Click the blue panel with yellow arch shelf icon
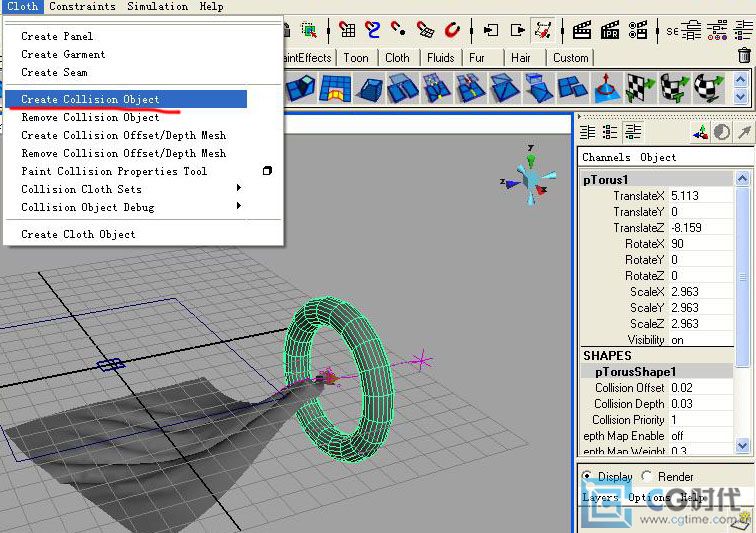The height and width of the screenshot is (533, 756). pos(335,88)
